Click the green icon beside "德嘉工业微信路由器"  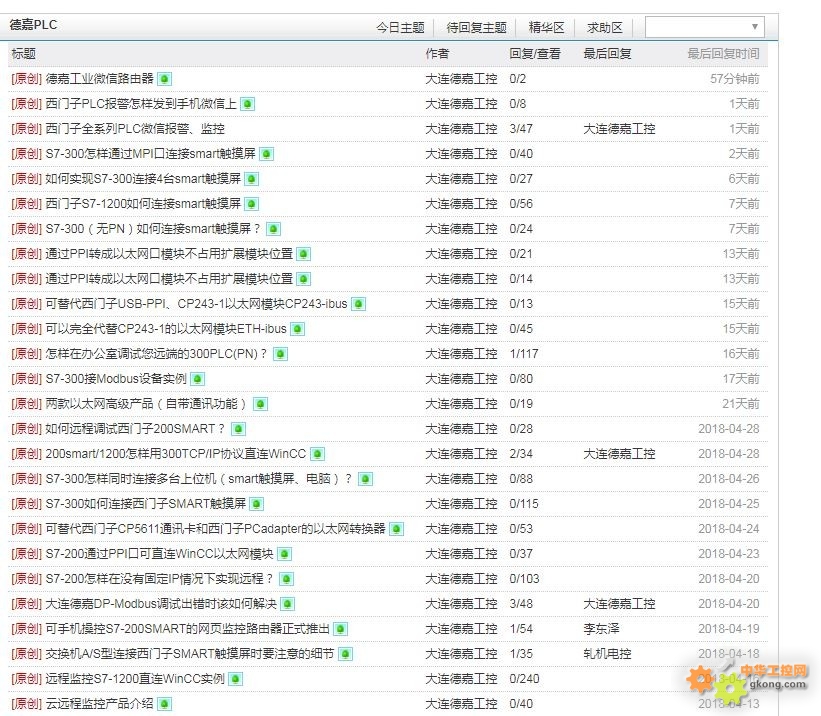click(164, 79)
